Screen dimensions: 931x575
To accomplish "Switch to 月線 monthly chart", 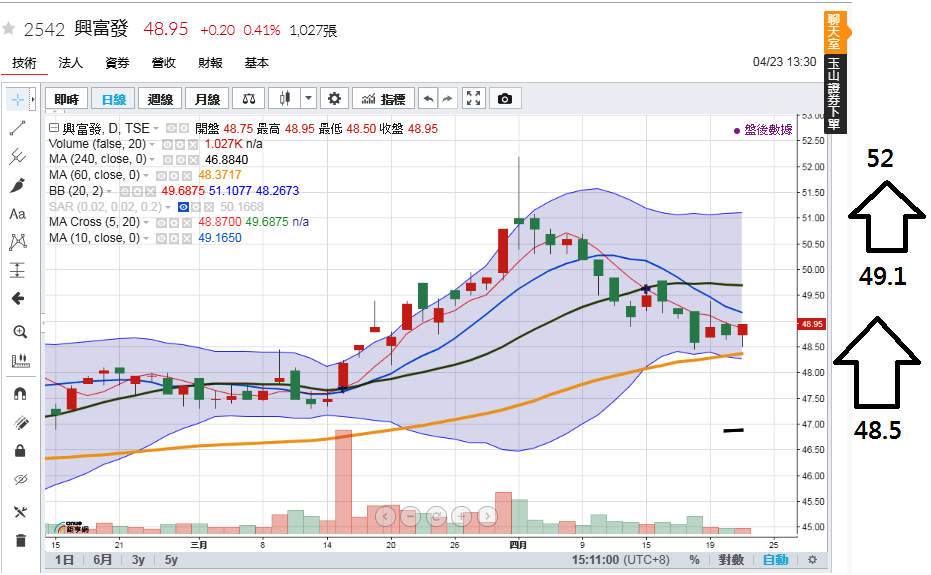I will 207,99.
